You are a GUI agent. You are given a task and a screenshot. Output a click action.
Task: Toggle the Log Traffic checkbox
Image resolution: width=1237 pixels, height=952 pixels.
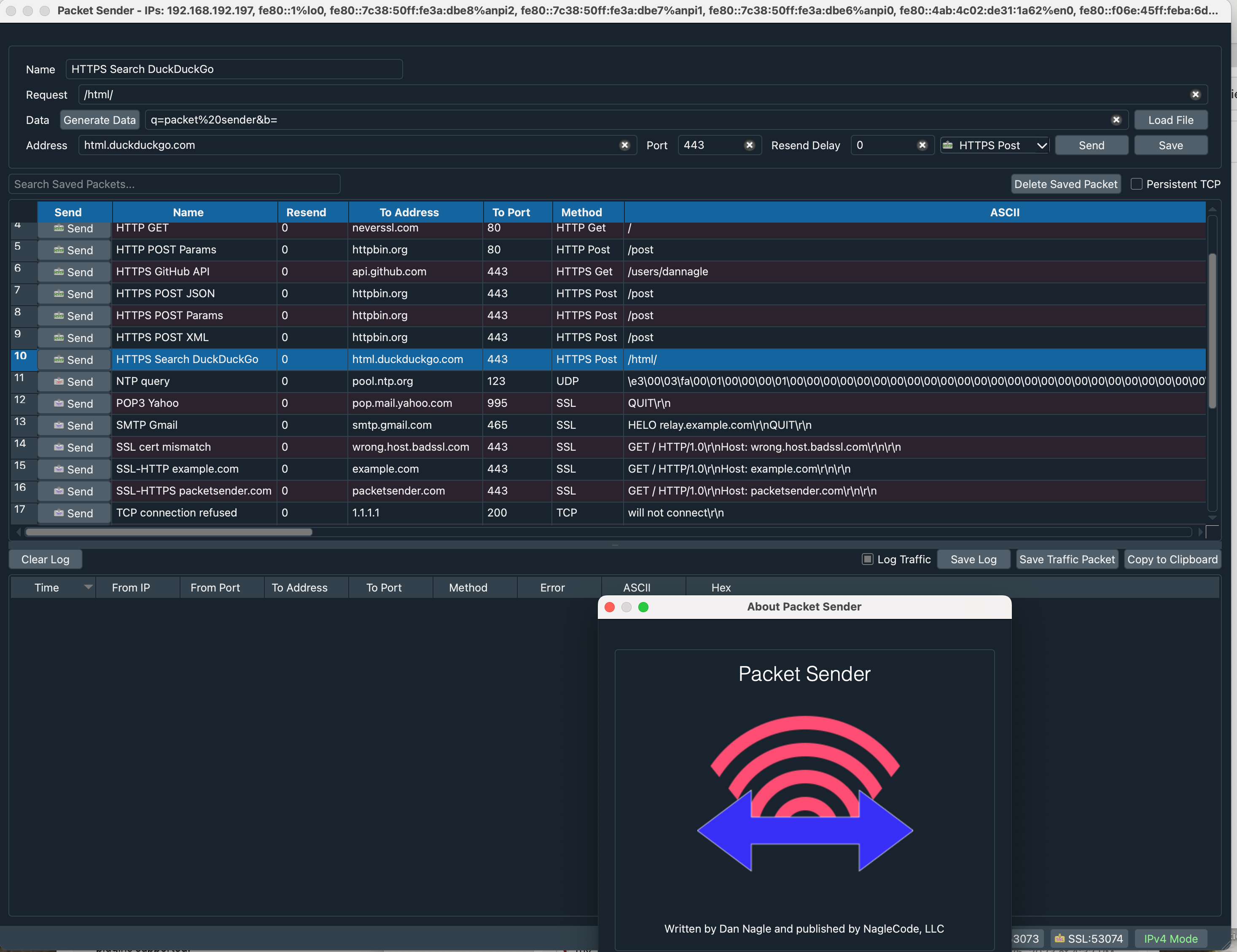tap(867, 559)
